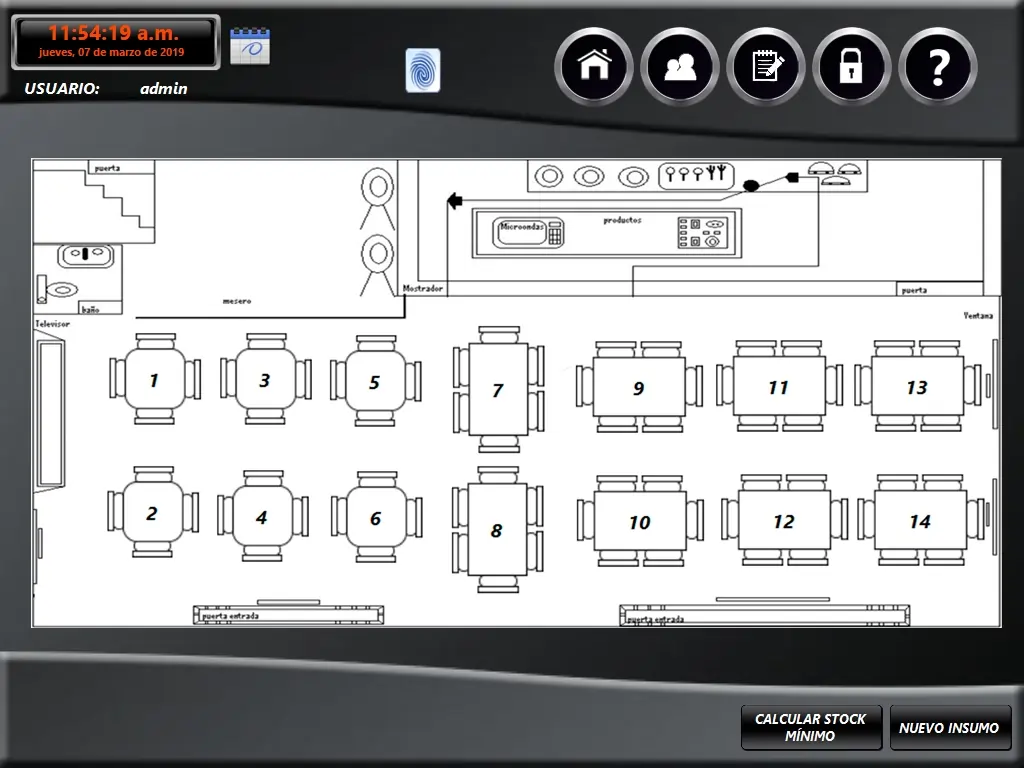Select table 1 on floor plan
The image size is (1024, 768).
[x=154, y=380]
